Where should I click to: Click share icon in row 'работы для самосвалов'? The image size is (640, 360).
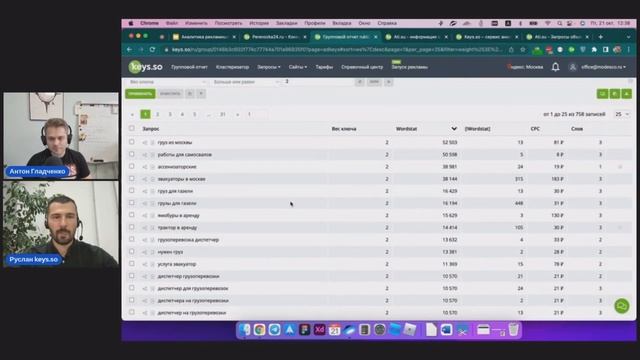tap(144, 155)
